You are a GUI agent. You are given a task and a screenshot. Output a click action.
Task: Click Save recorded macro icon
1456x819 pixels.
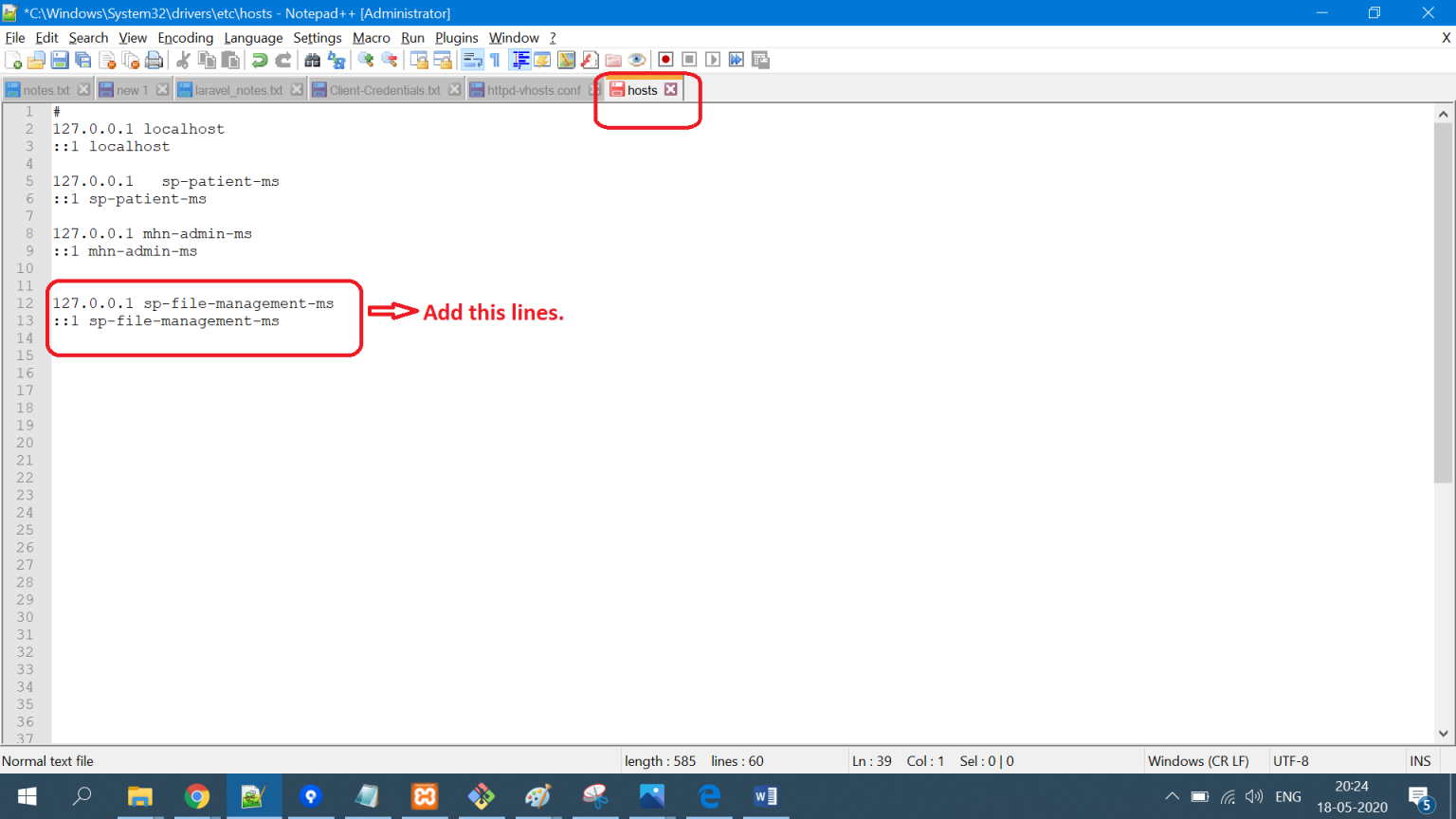760,60
